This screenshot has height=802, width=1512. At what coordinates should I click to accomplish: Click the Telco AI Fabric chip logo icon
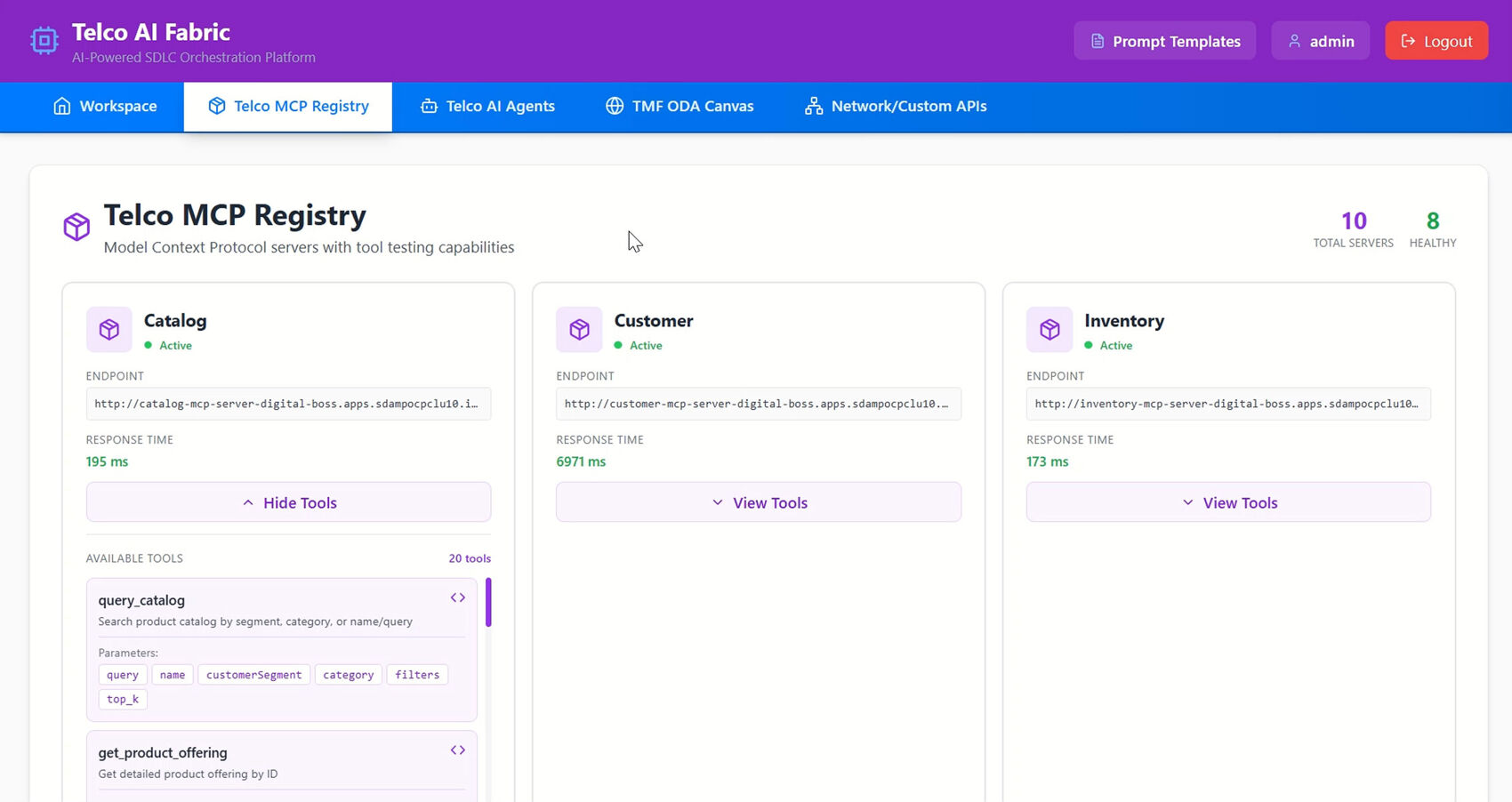point(44,41)
